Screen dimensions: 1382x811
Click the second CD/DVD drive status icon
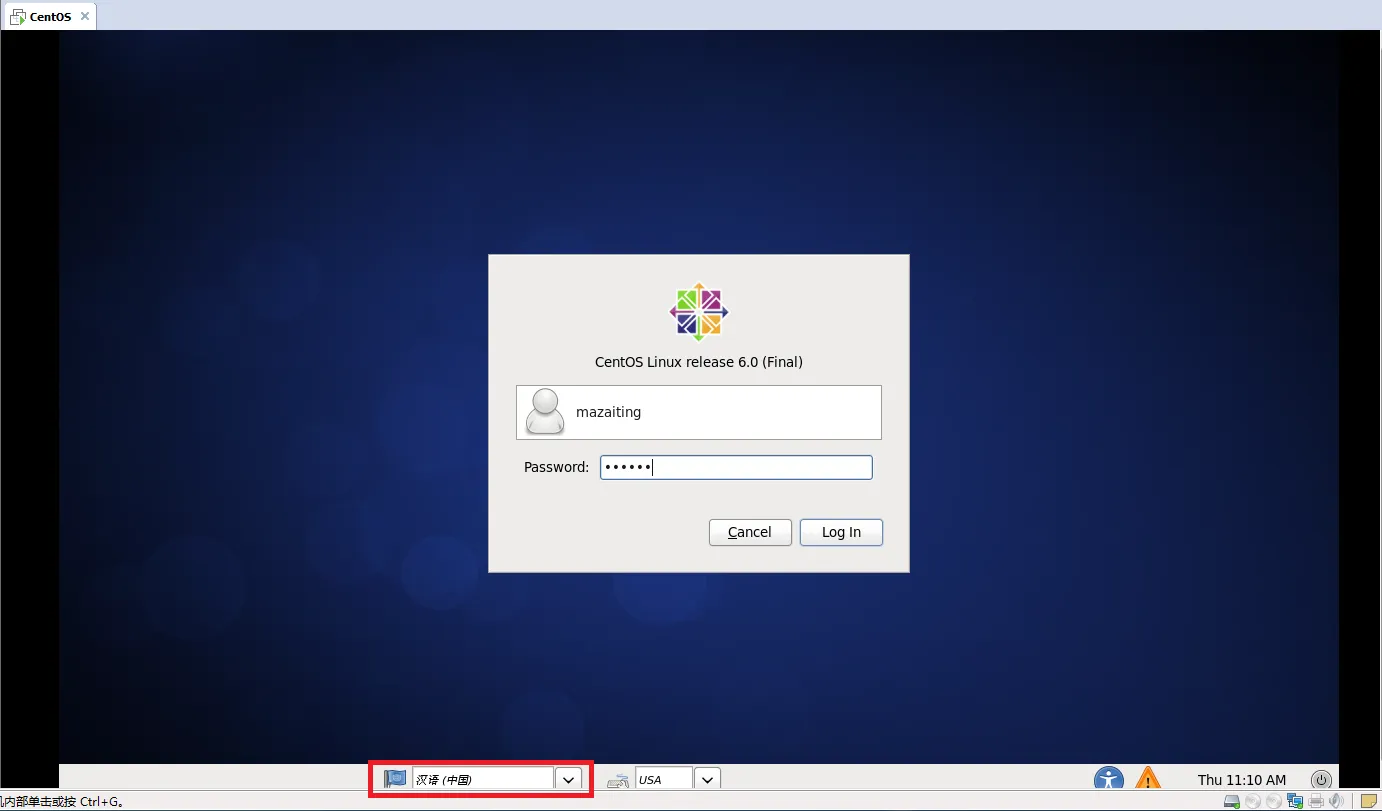pyautogui.click(x=1274, y=801)
